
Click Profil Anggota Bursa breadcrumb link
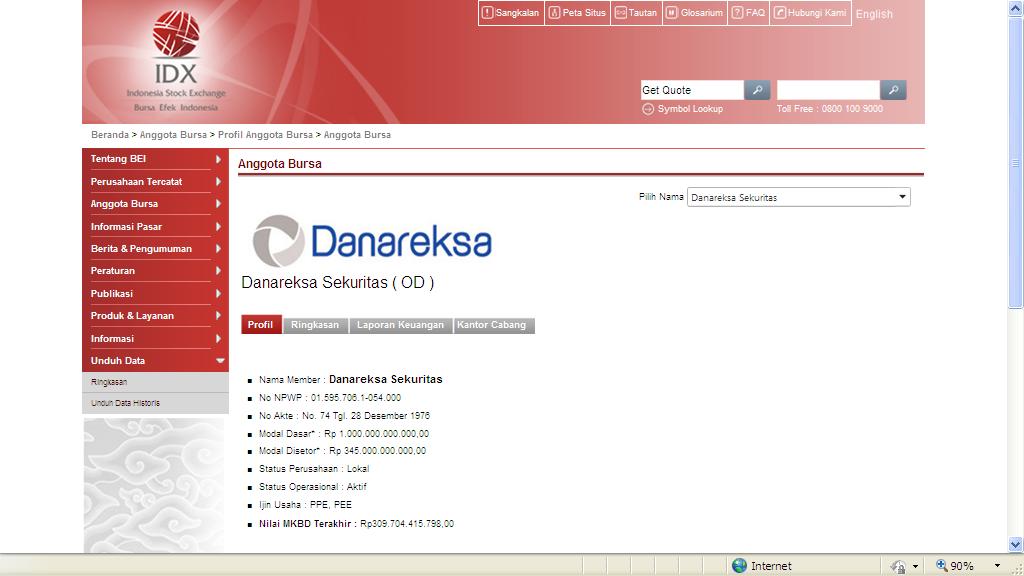click(265, 135)
